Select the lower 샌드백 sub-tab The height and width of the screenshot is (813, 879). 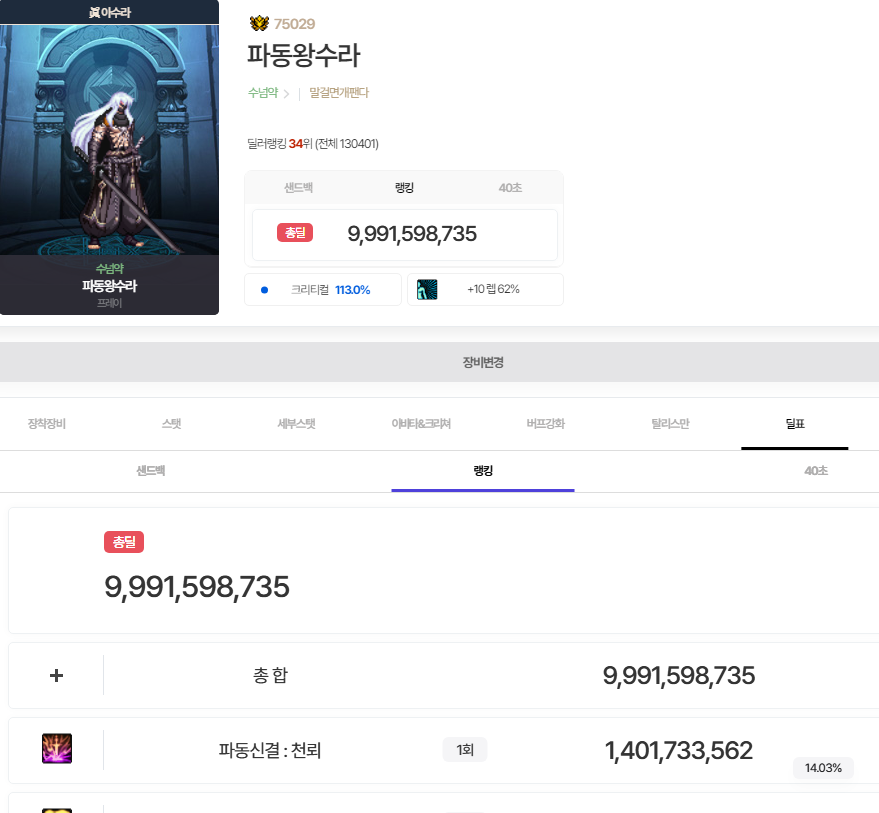pos(151,471)
